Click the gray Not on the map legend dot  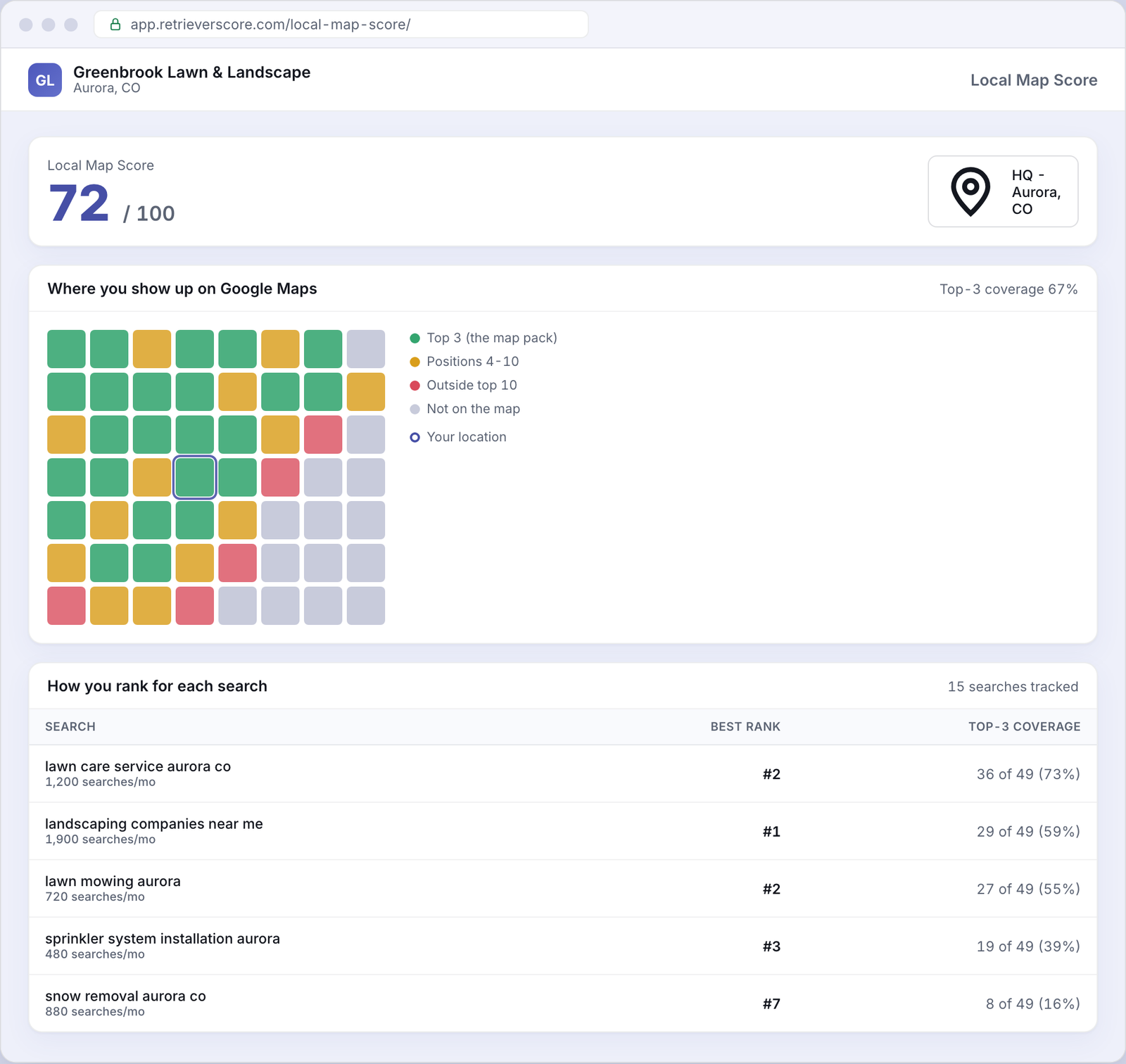(415, 410)
